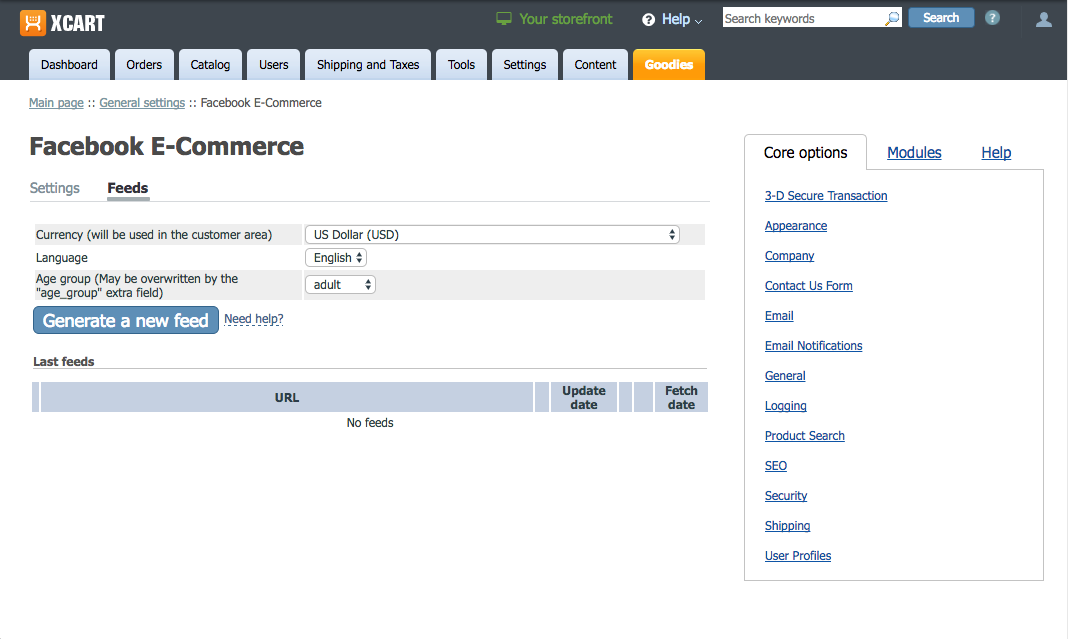Expand the Help menu chevron
Image resolution: width=1068 pixels, height=639 pixels.
698,21
